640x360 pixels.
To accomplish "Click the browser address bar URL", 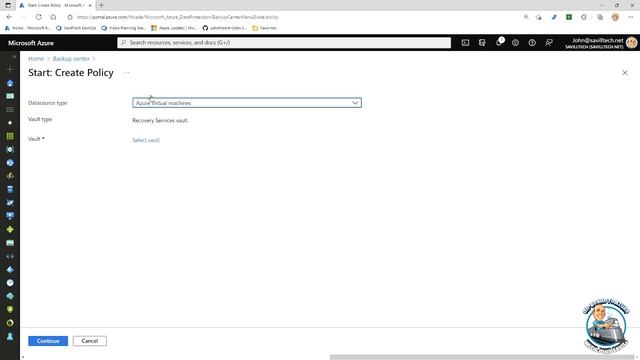I will point(178,17).
